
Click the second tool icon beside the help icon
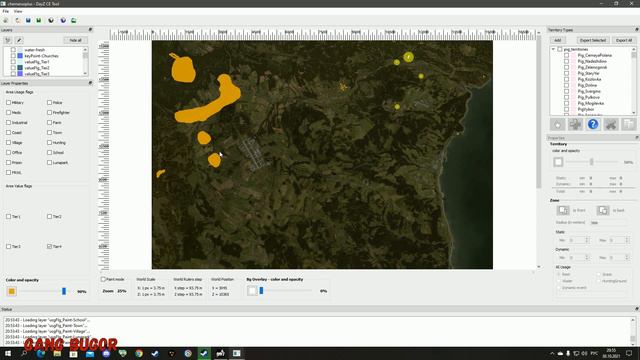point(575,124)
